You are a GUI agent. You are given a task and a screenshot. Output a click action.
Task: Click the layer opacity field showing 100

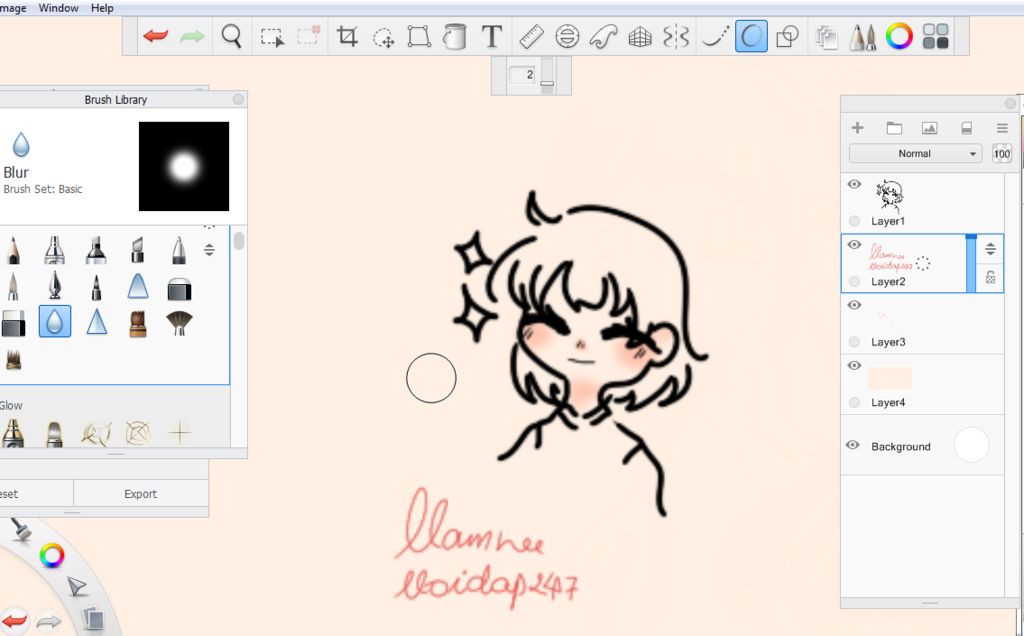click(x=1002, y=153)
